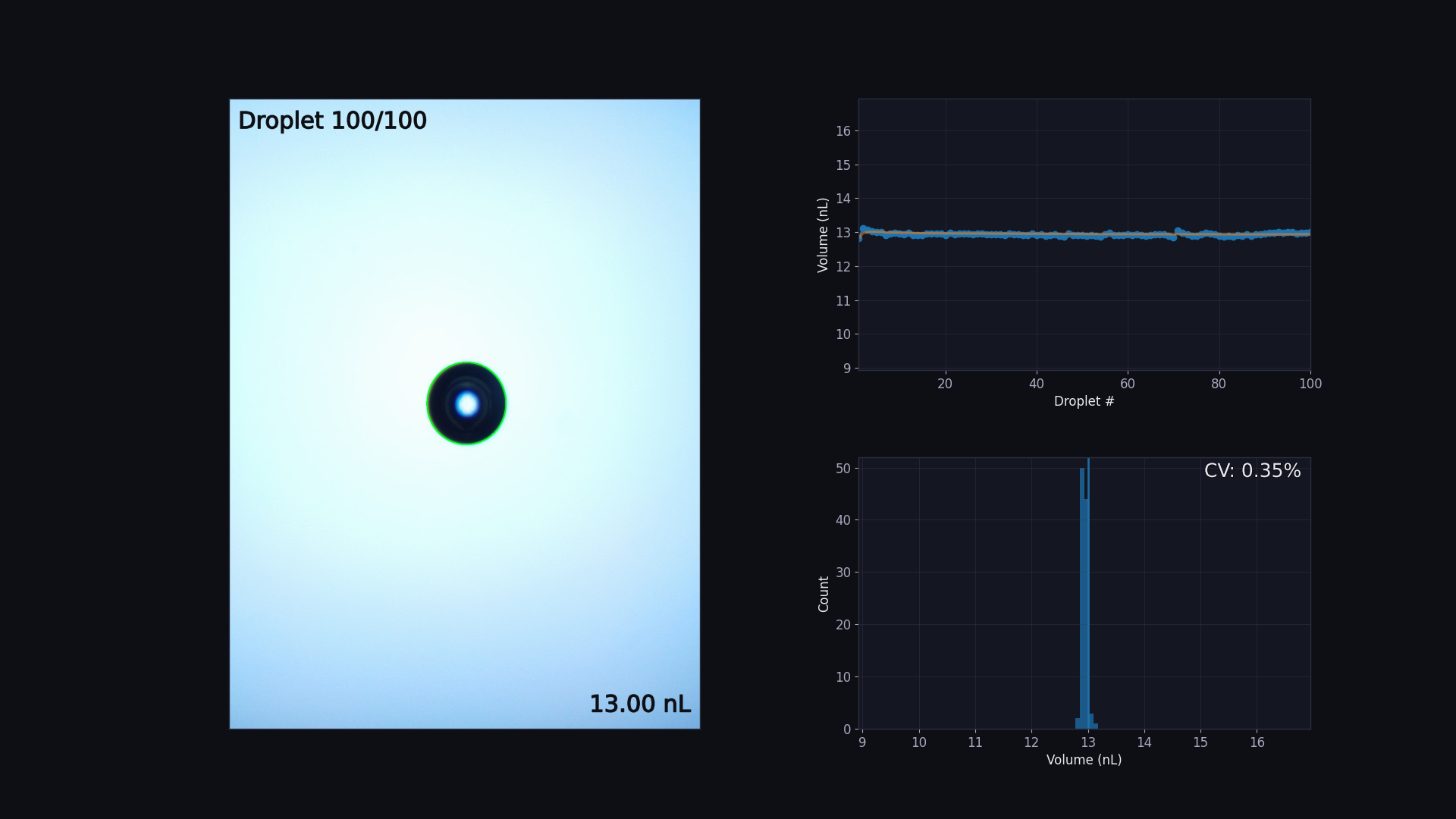Click the "Volume (nL)" y-axis label
This screenshot has height=819, width=1456.
pos(822,235)
